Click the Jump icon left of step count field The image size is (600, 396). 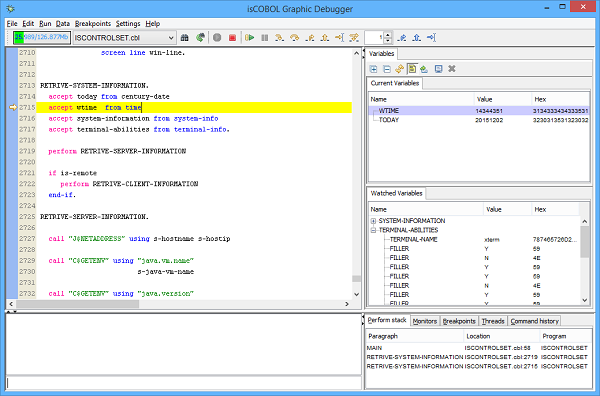click(x=354, y=37)
